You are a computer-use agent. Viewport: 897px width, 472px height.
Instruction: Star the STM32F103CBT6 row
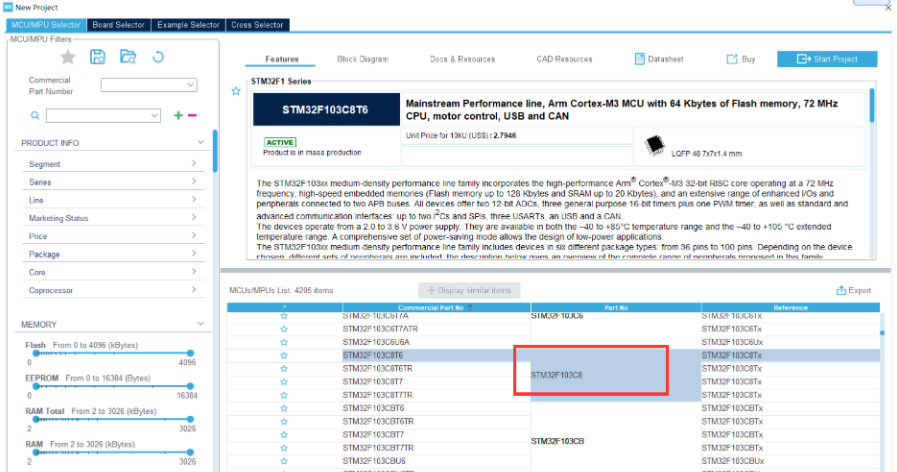284,408
